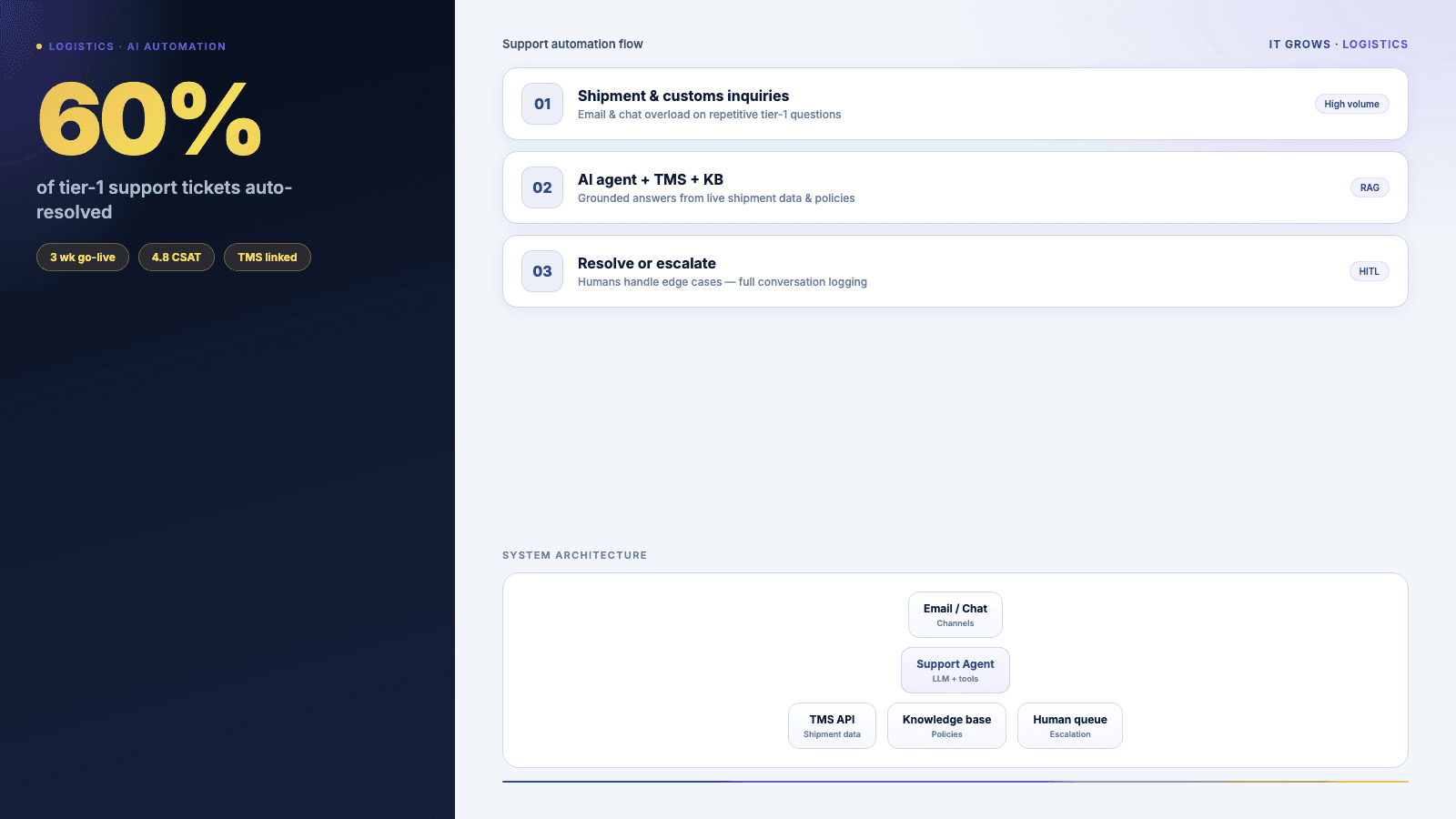Viewport: 1456px width, 819px height.
Task: Select the Email / Chat channels node
Action: coord(955,615)
